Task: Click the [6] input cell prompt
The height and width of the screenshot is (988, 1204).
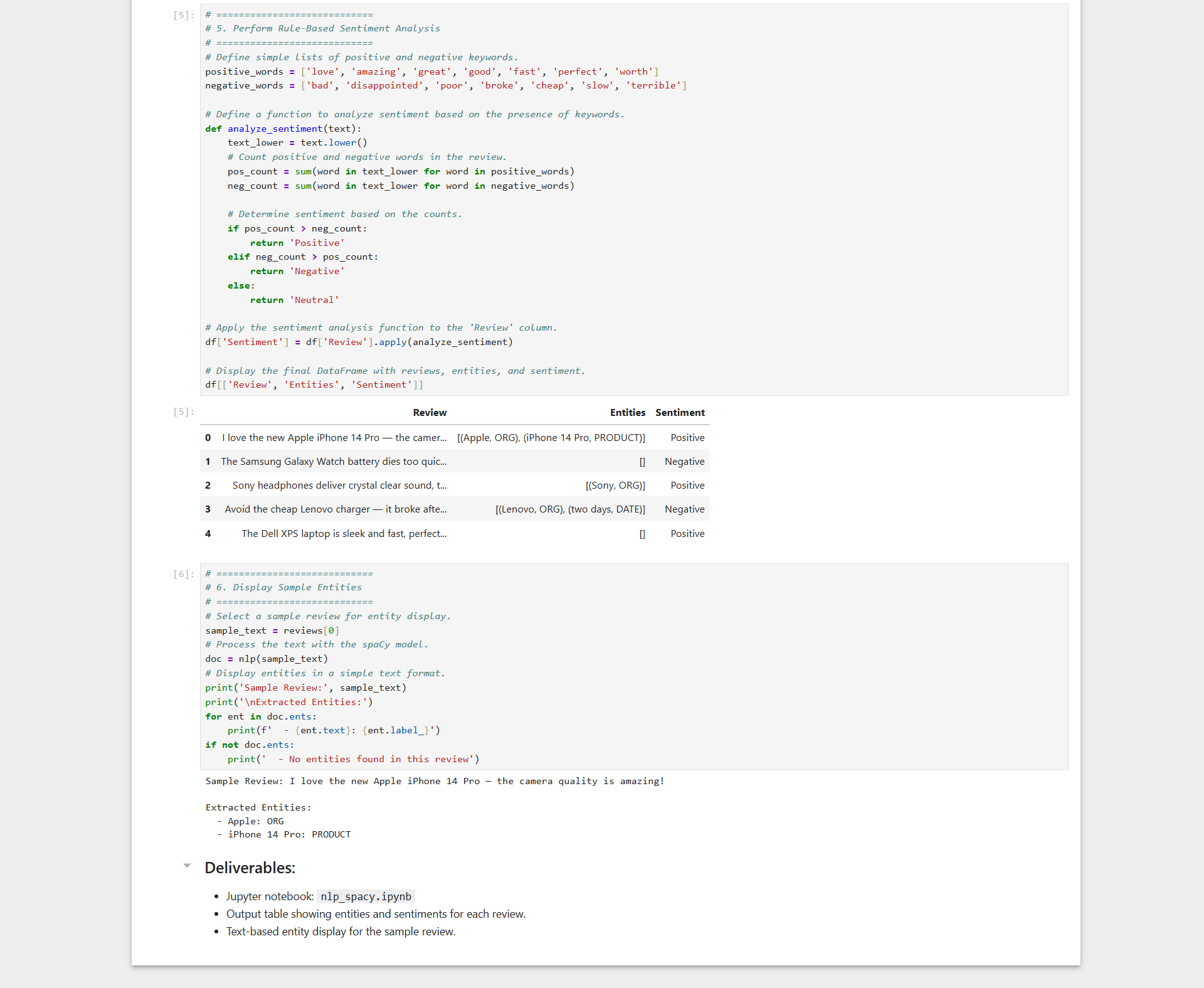Action: (184, 574)
